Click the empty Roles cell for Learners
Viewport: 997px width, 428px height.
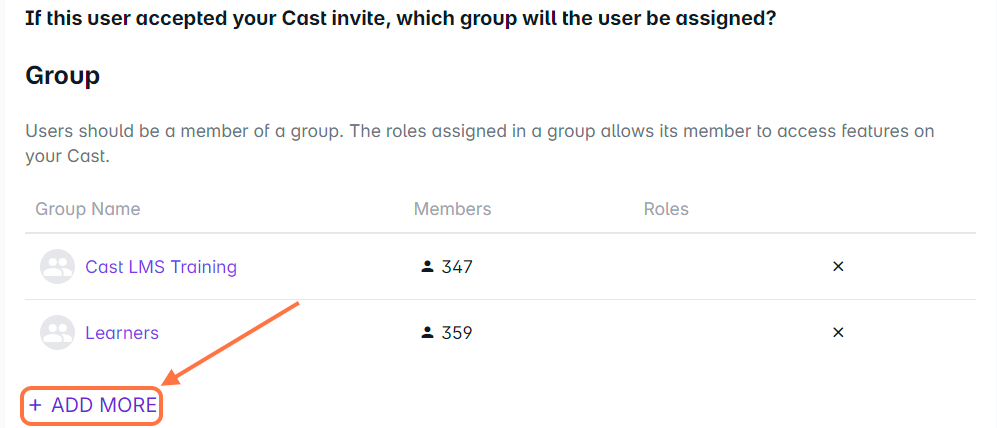[700, 333]
